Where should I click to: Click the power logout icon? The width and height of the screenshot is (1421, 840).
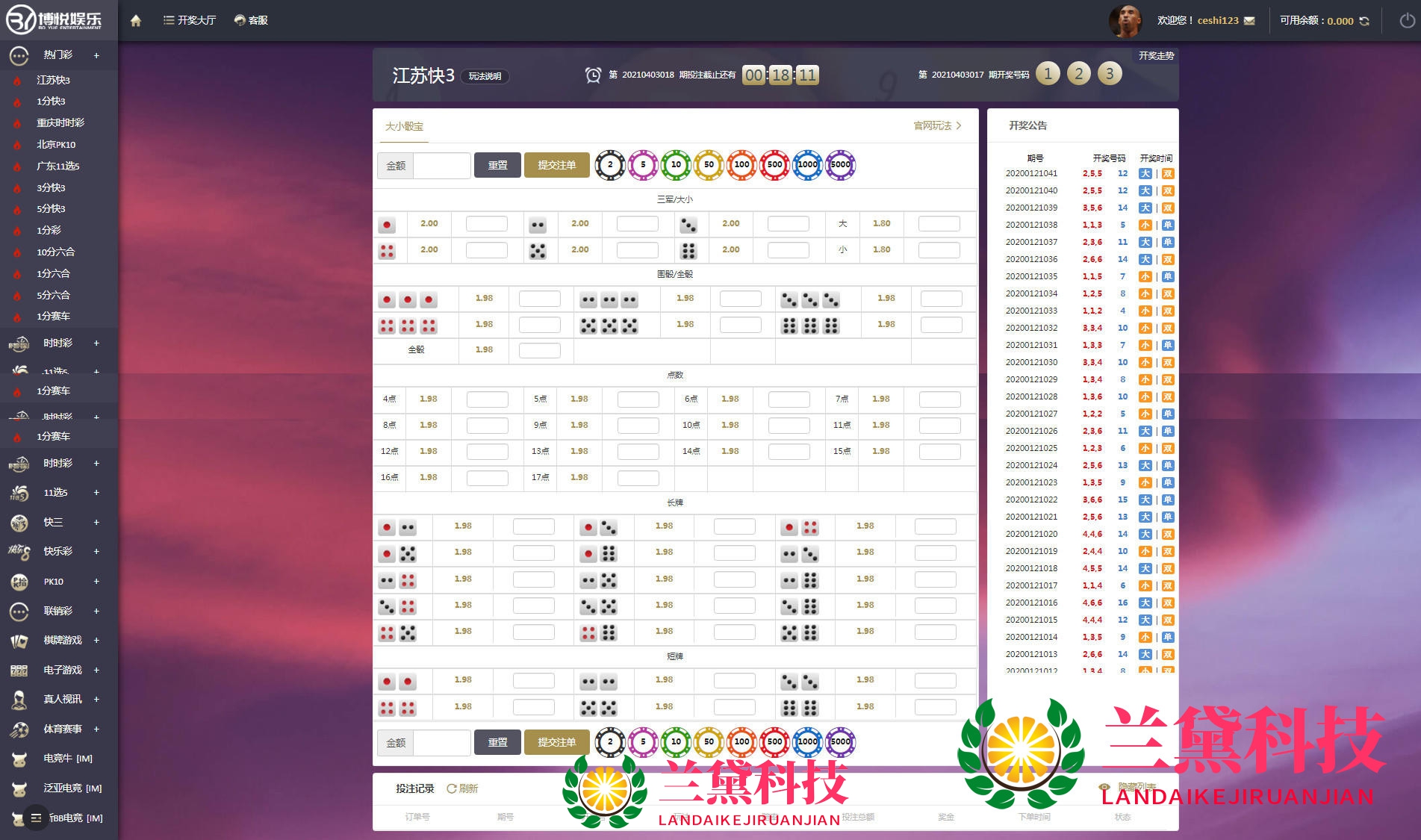click(x=1407, y=21)
